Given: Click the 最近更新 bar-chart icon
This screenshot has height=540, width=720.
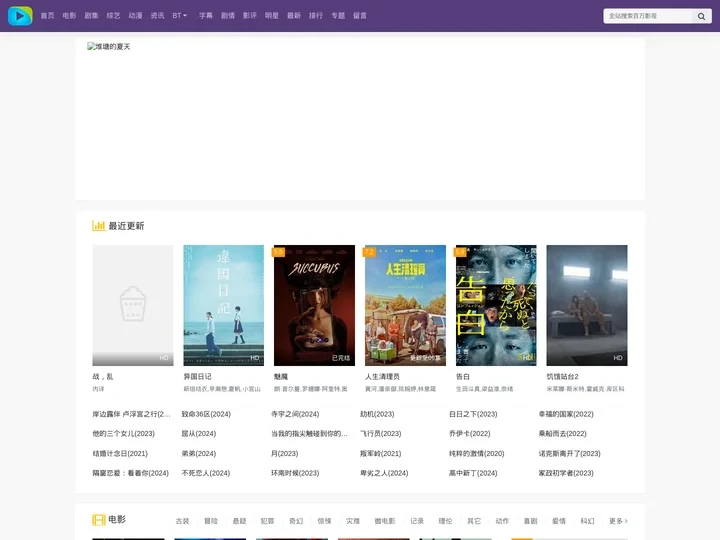Looking at the screenshot, I should (99, 225).
